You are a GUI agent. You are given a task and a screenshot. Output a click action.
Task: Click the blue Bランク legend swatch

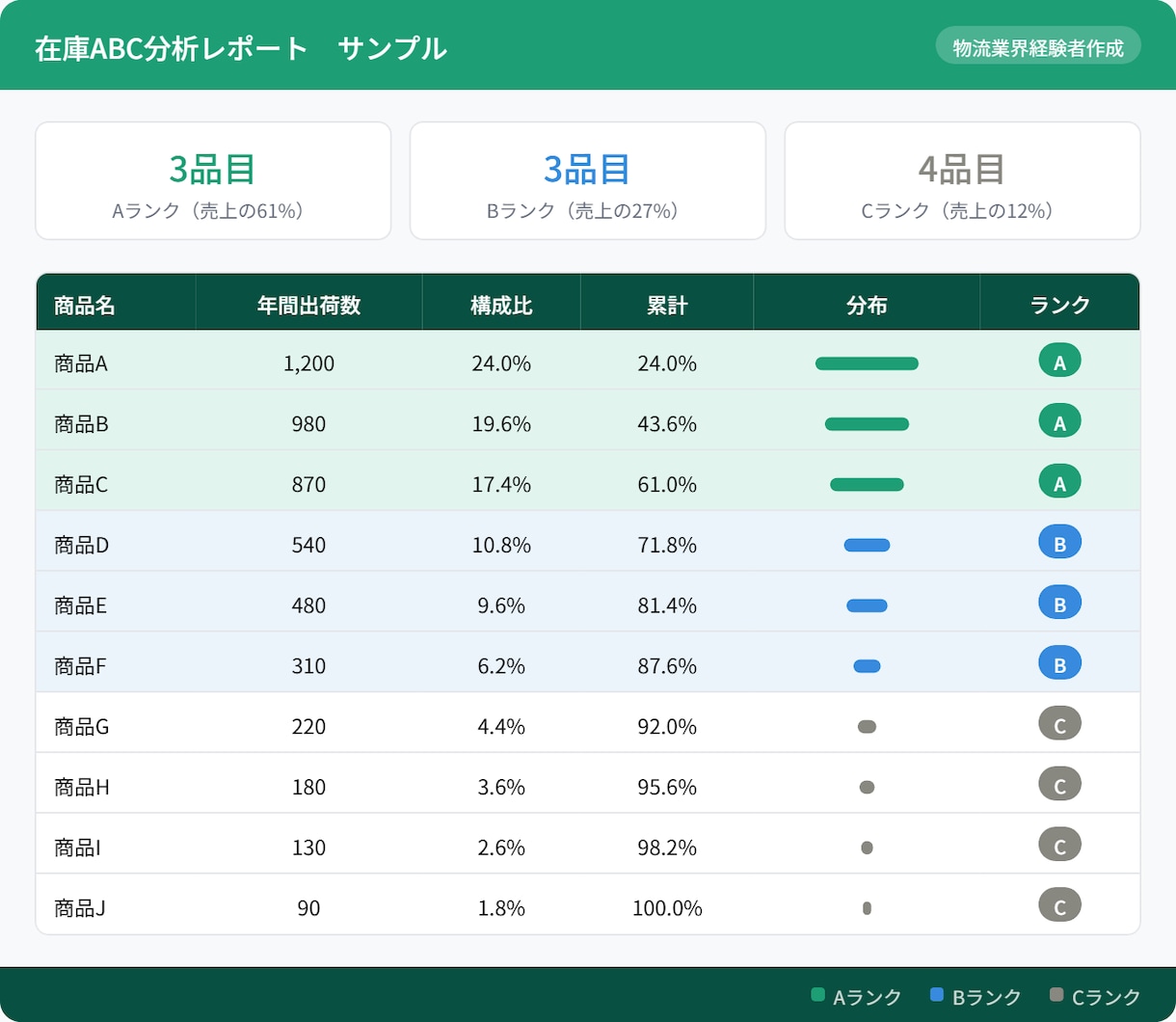click(937, 995)
